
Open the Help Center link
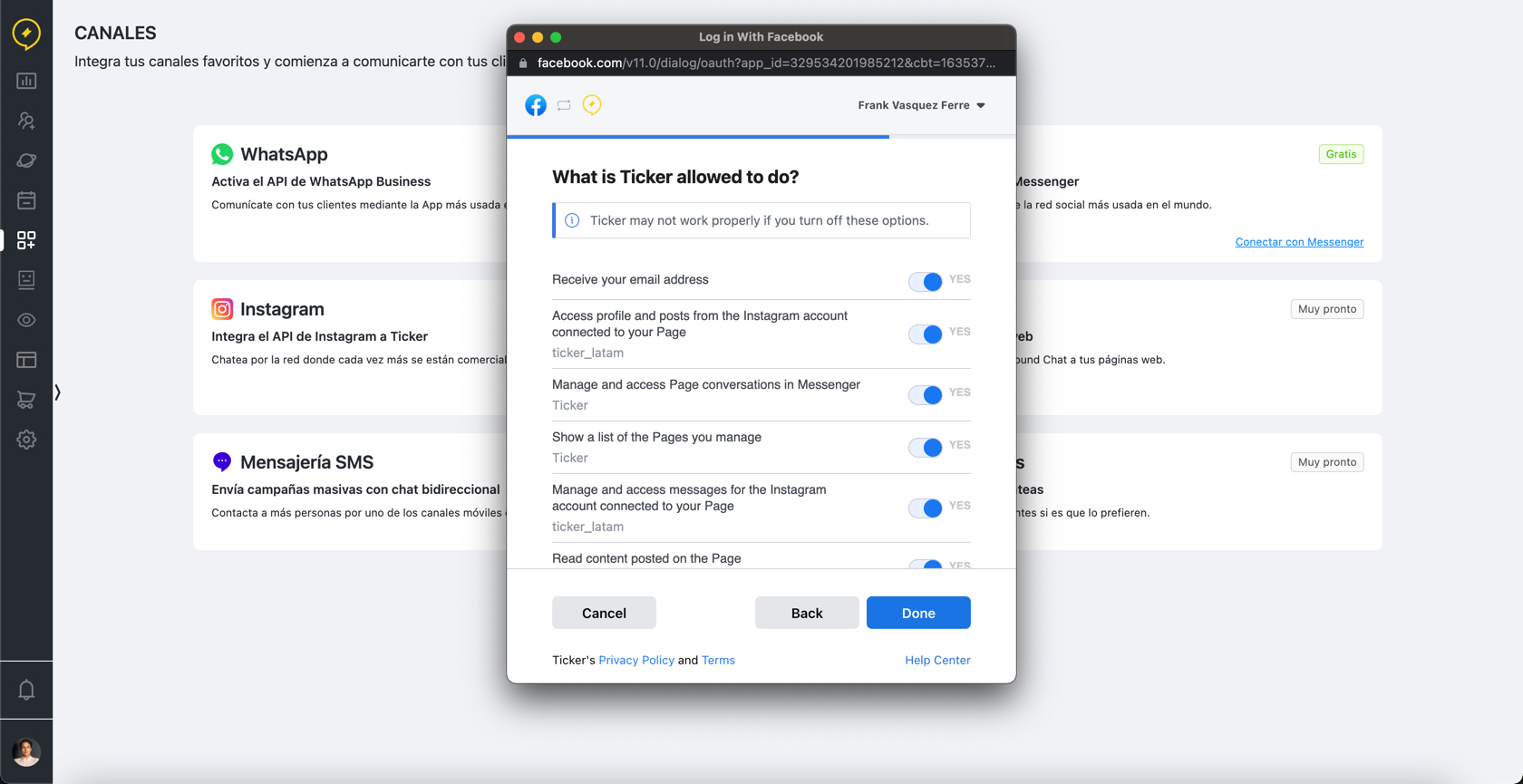pos(937,660)
